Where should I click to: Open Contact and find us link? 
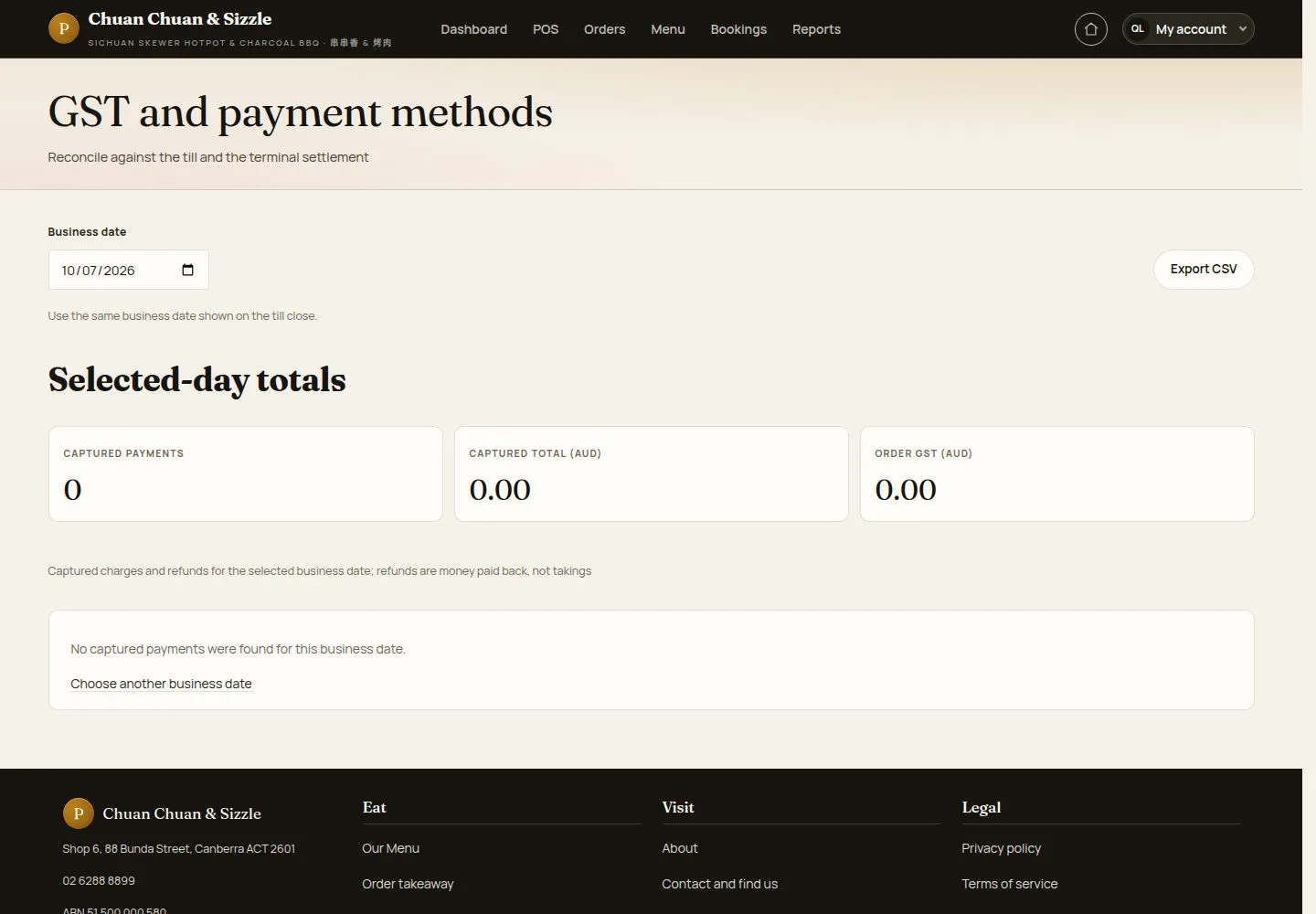[x=720, y=884]
